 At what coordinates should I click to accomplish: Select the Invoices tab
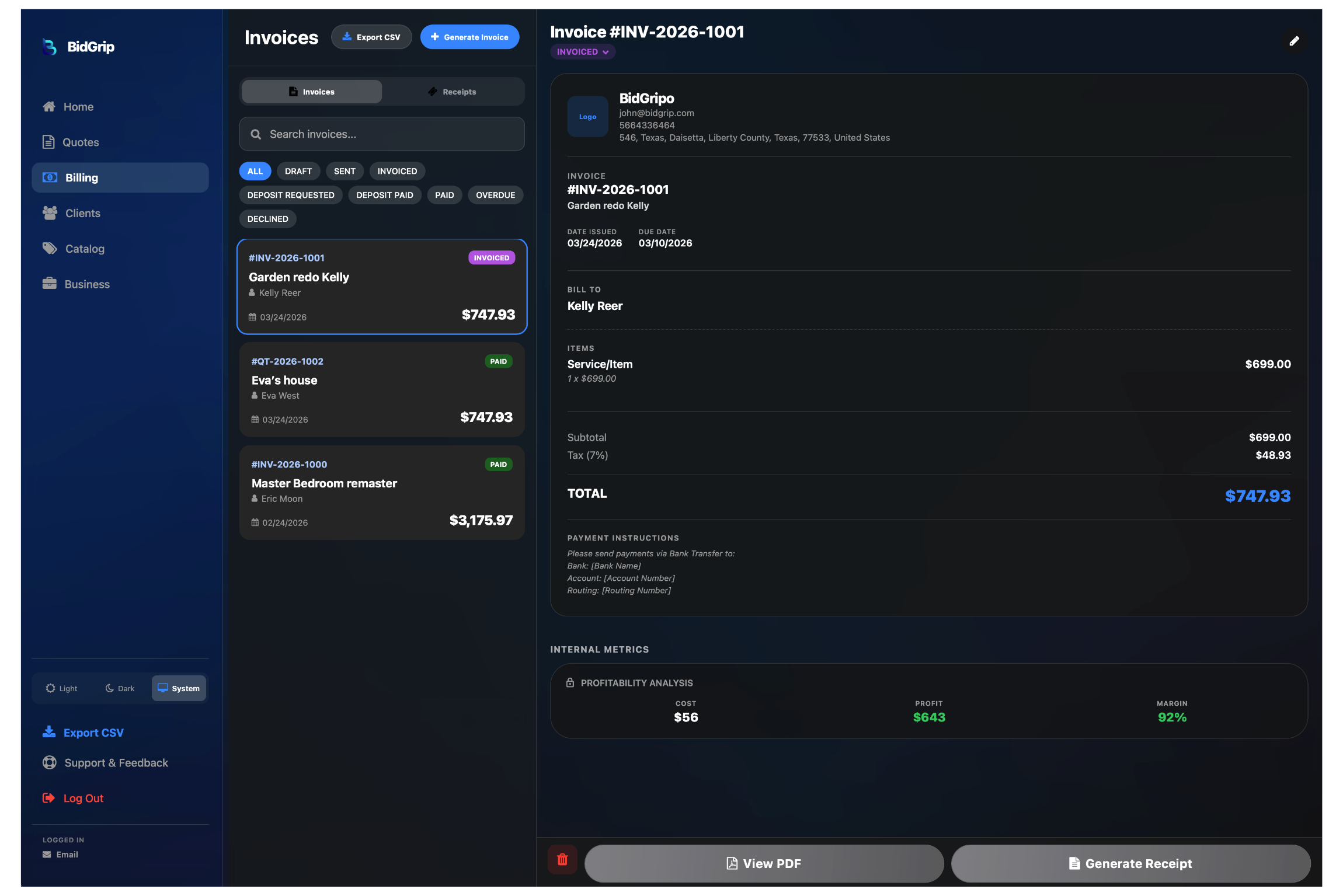[311, 91]
